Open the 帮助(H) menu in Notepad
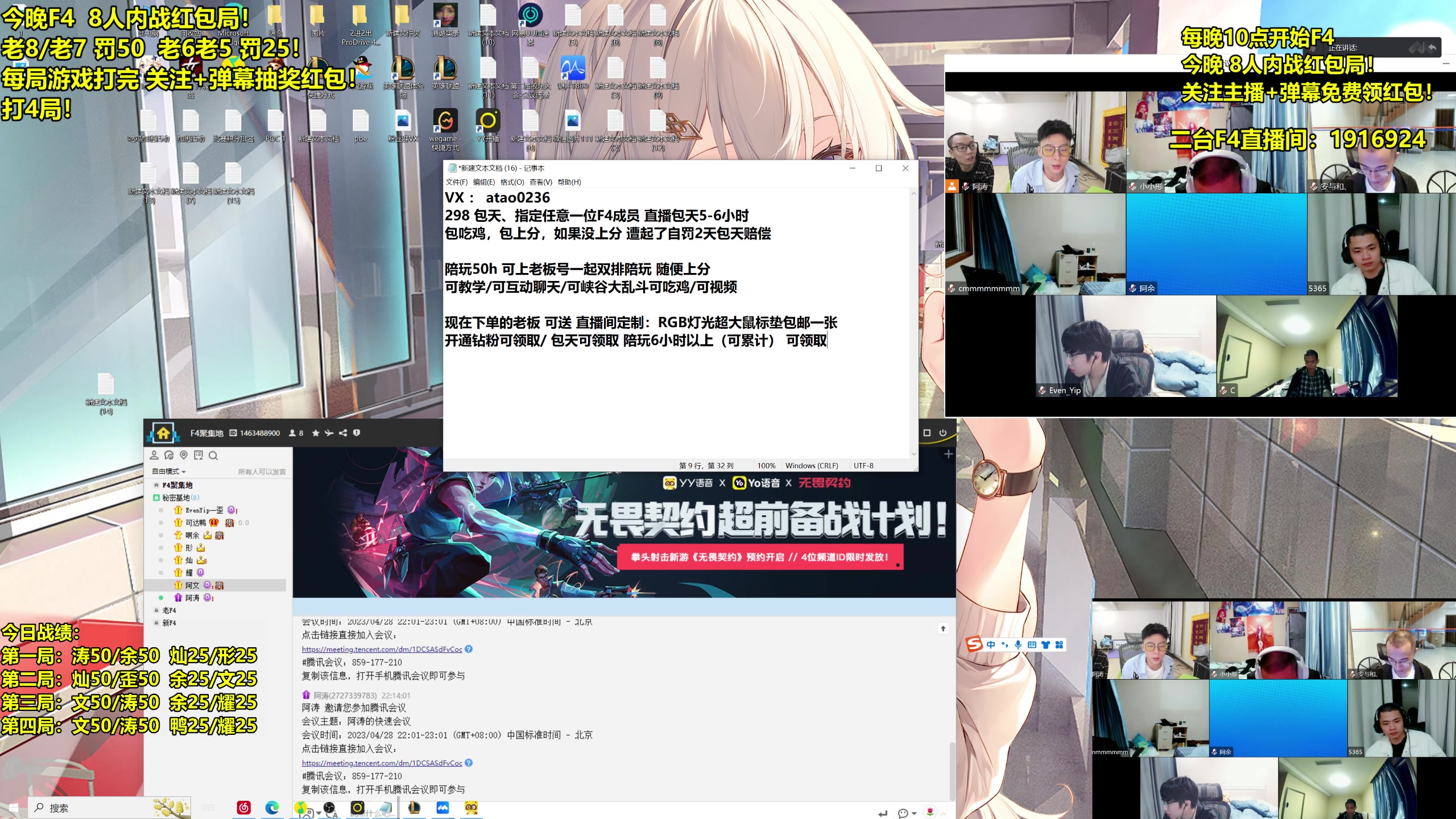Image resolution: width=1456 pixels, height=819 pixels. click(x=569, y=182)
